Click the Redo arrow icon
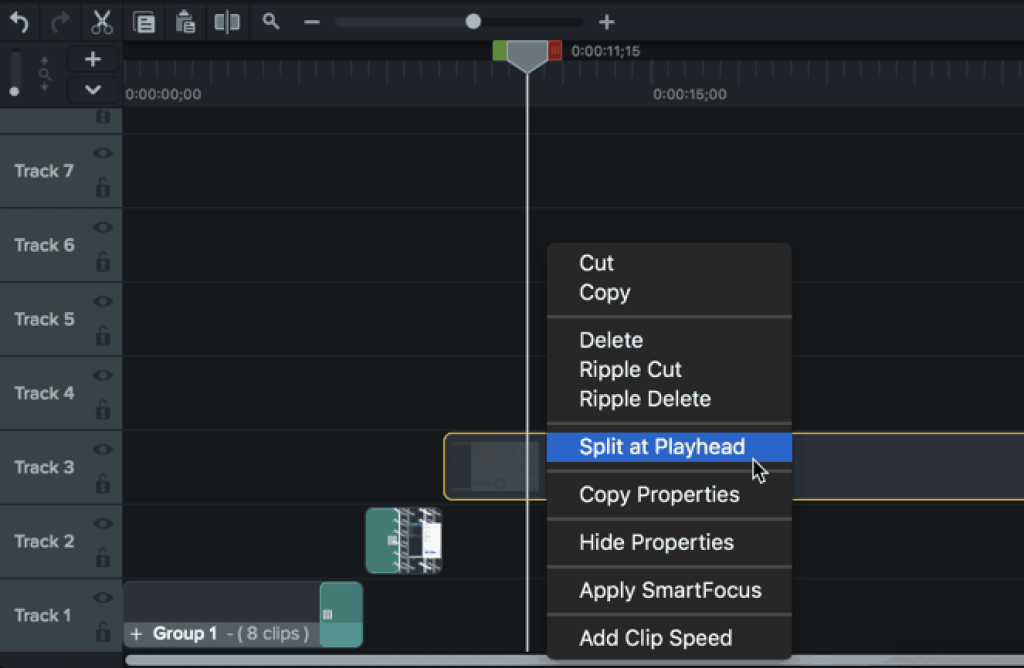Viewport: 1024px width, 668px height. coord(60,21)
